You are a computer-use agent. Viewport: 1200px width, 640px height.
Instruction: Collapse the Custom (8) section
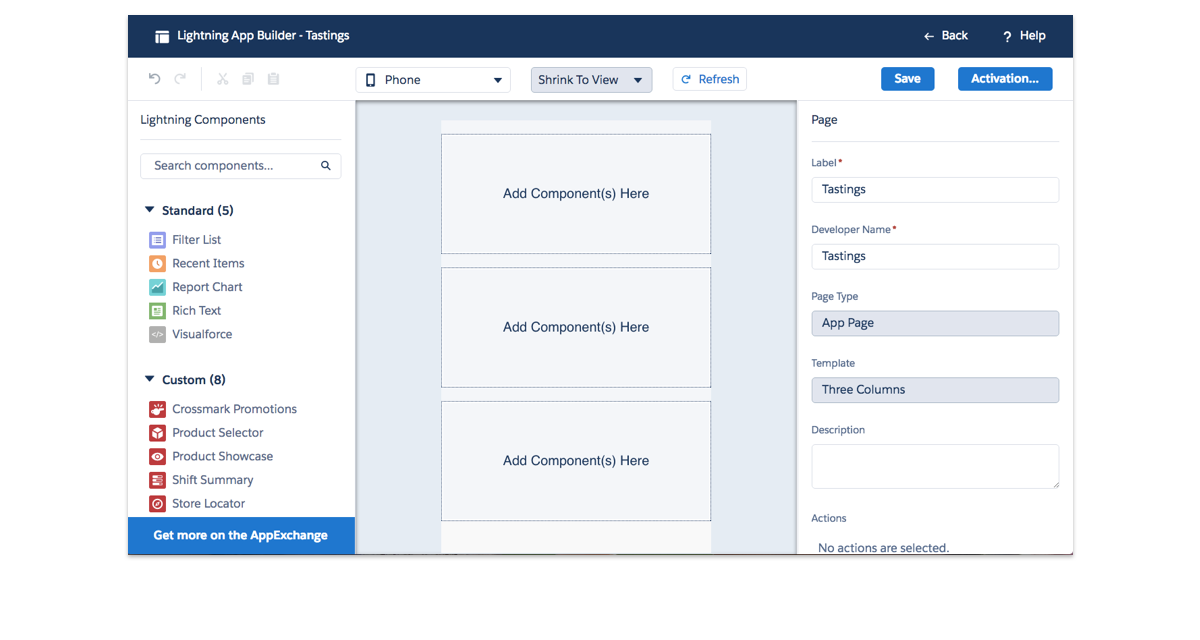[150, 380]
